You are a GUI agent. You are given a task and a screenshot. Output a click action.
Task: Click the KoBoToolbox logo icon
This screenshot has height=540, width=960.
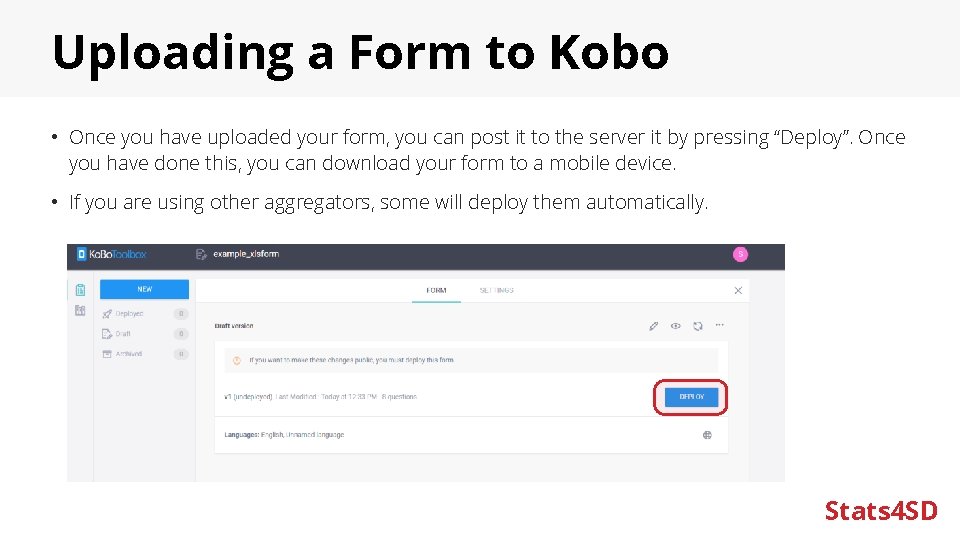coord(82,255)
